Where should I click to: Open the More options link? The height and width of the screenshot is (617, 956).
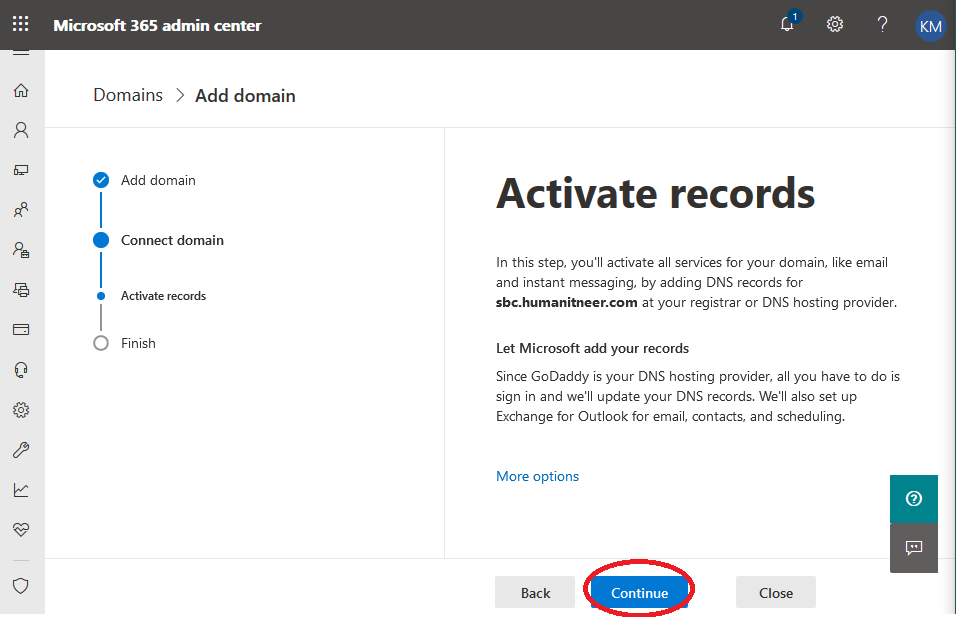[537, 476]
